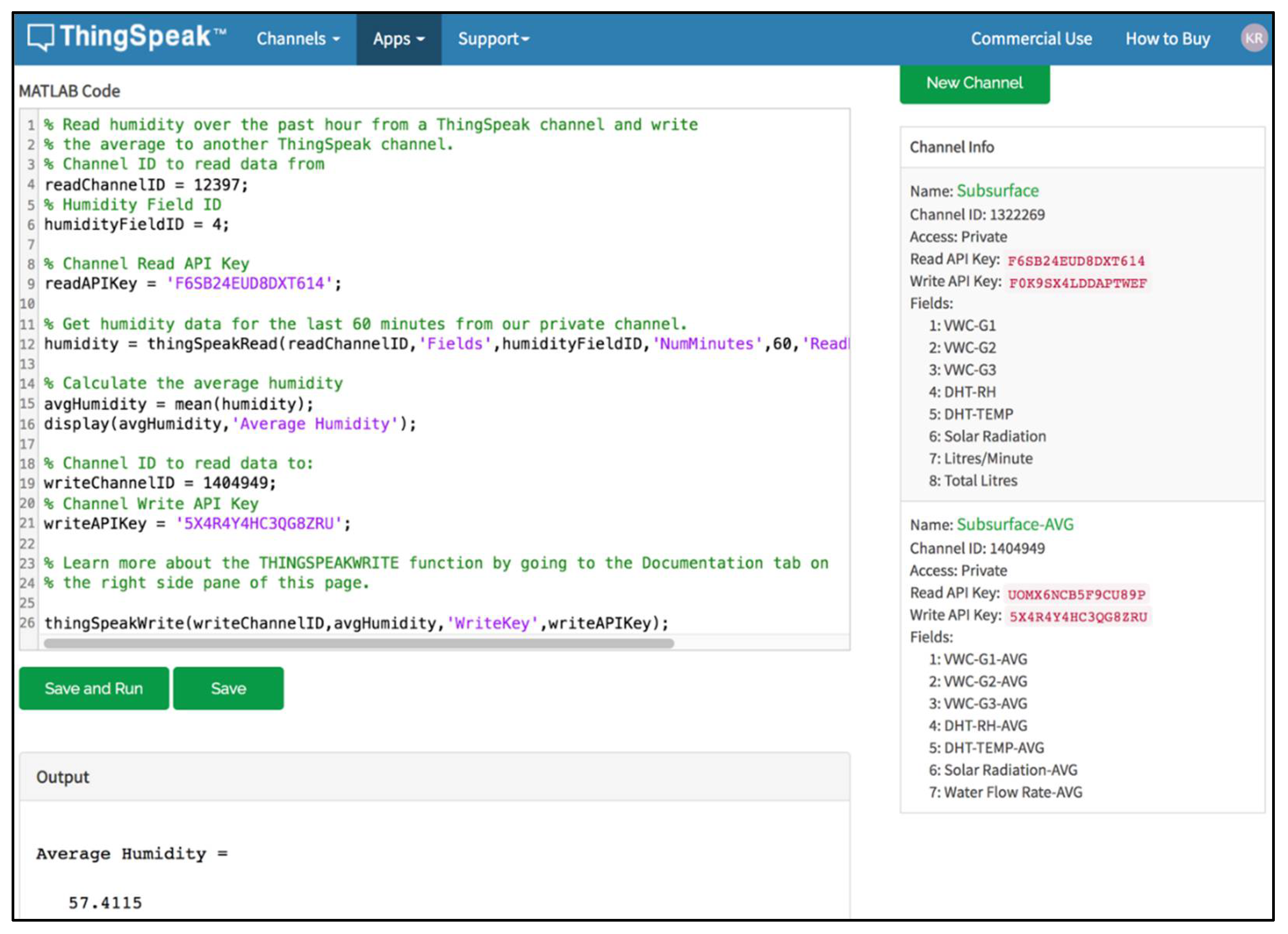Open the How to Buy page
The image size is (1288, 934).
(x=1168, y=39)
